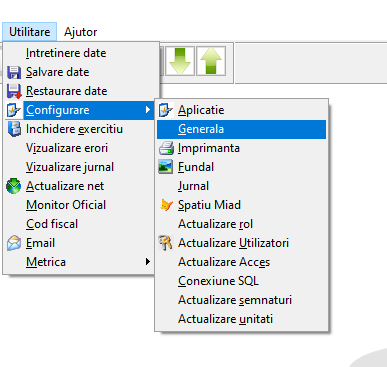Click the Aplicatie icon
The width and height of the screenshot is (387, 367).
(166, 110)
